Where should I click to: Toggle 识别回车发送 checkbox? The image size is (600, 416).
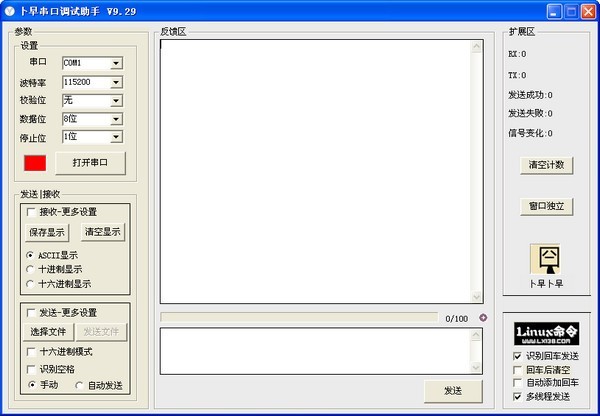click(517, 356)
